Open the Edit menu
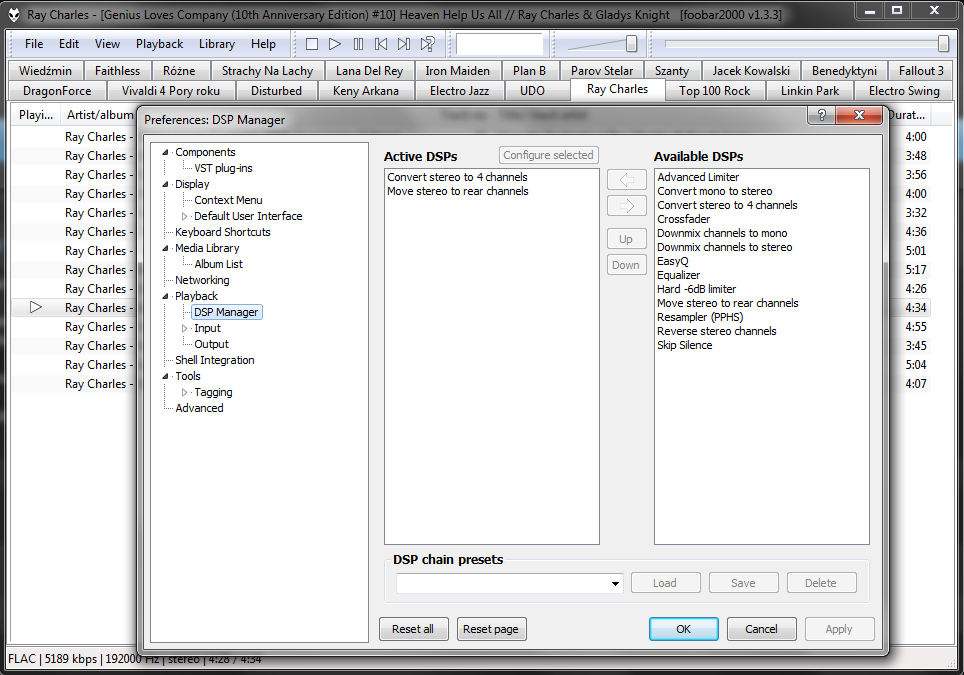The height and width of the screenshot is (675, 964). [x=69, y=44]
